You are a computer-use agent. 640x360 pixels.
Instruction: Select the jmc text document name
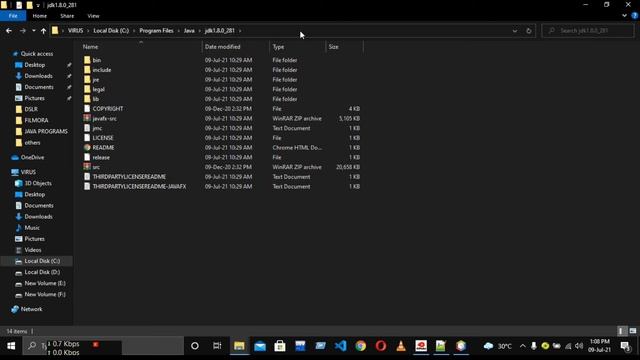point(97,128)
